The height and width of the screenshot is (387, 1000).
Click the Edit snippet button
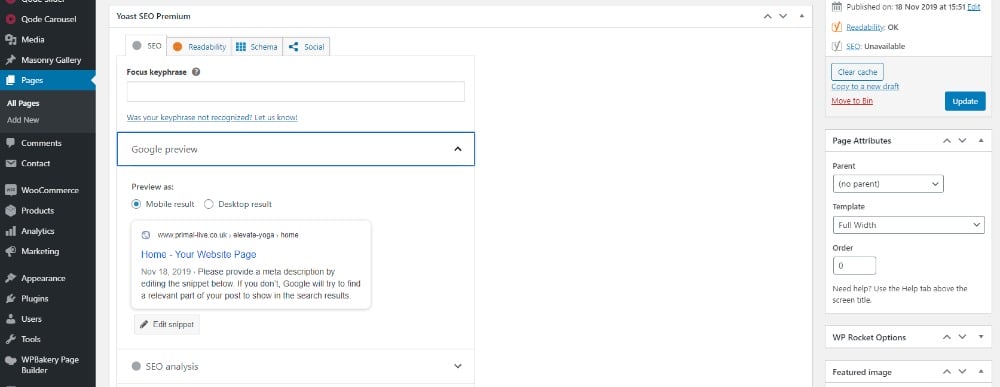[167, 325]
